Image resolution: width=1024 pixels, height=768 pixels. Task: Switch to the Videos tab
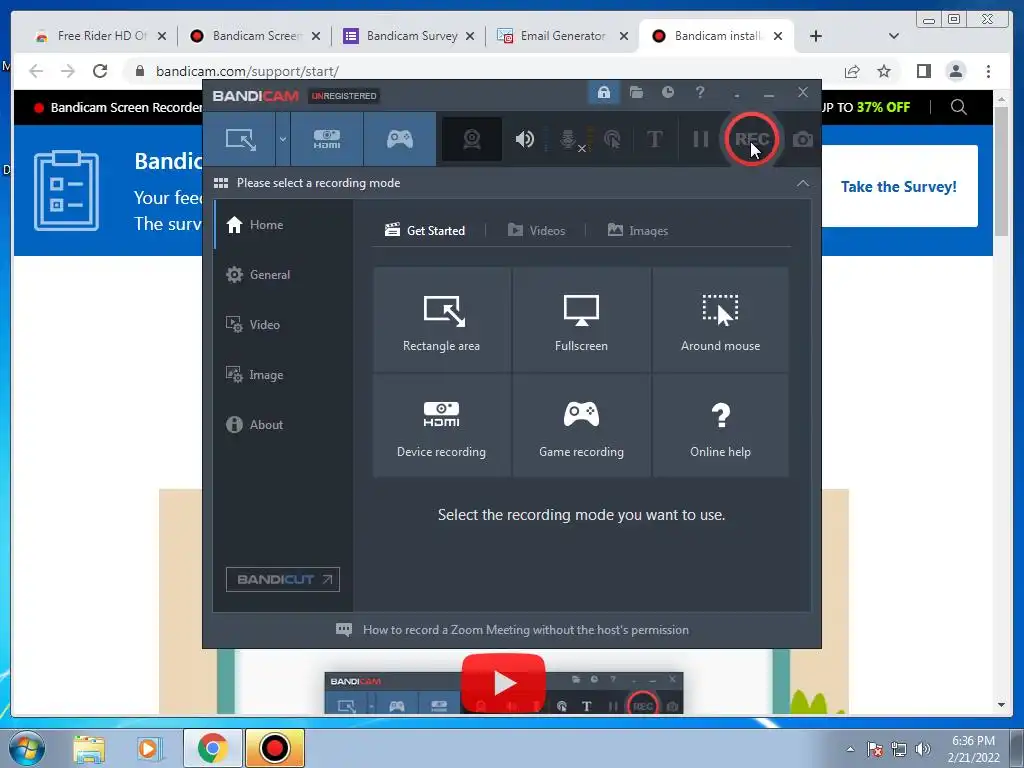click(x=536, y=231)
